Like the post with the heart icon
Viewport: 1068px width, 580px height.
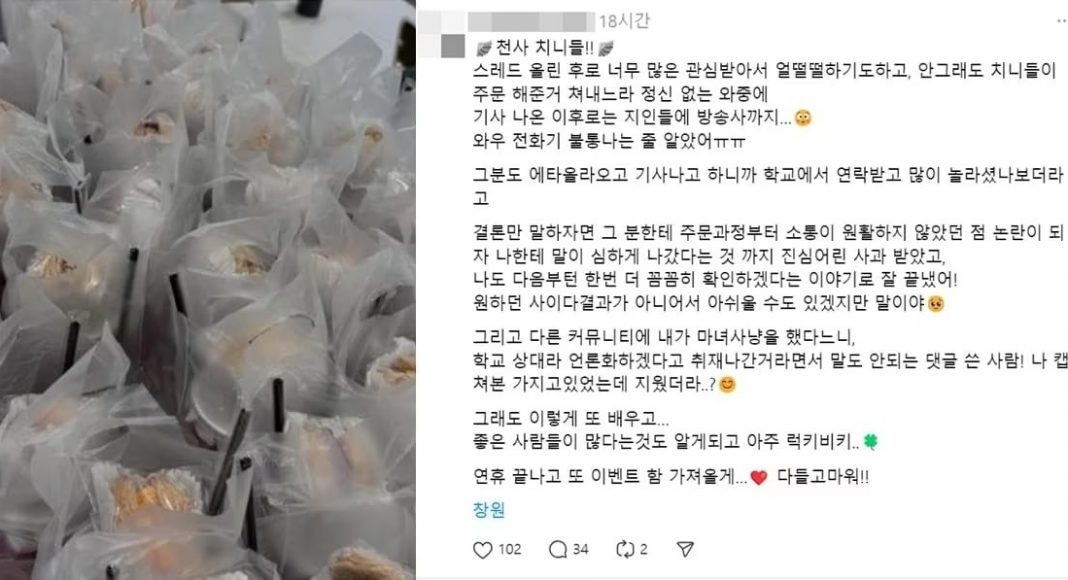tap(482, 549)
